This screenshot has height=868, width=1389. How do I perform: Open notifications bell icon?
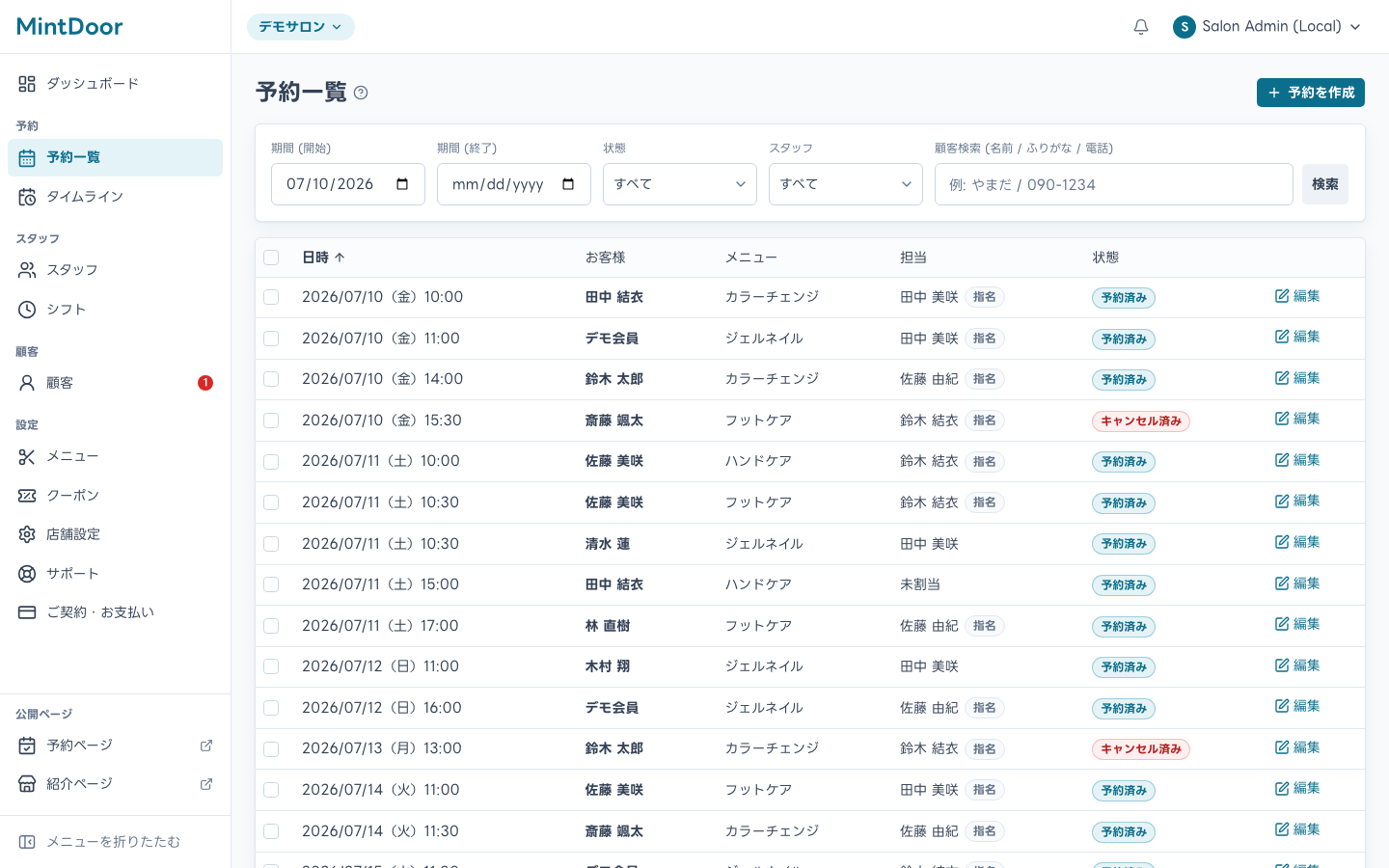tap(1141, 27)
